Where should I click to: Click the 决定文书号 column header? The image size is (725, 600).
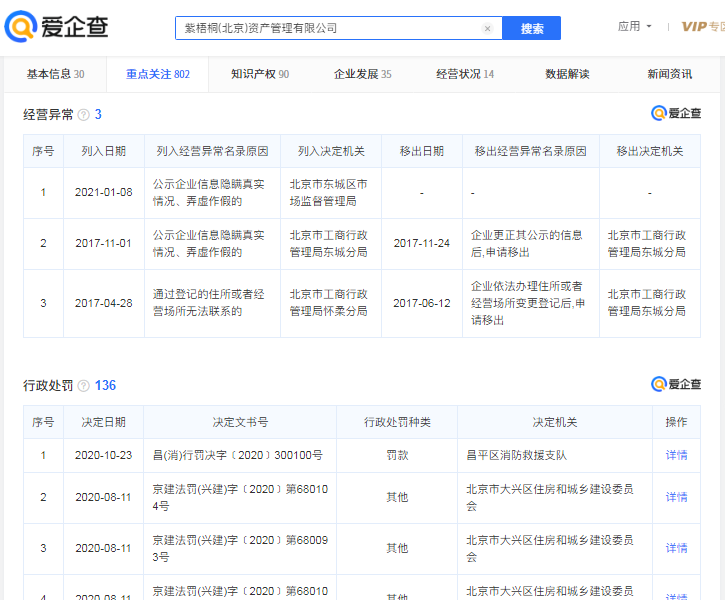click(240, 422)
